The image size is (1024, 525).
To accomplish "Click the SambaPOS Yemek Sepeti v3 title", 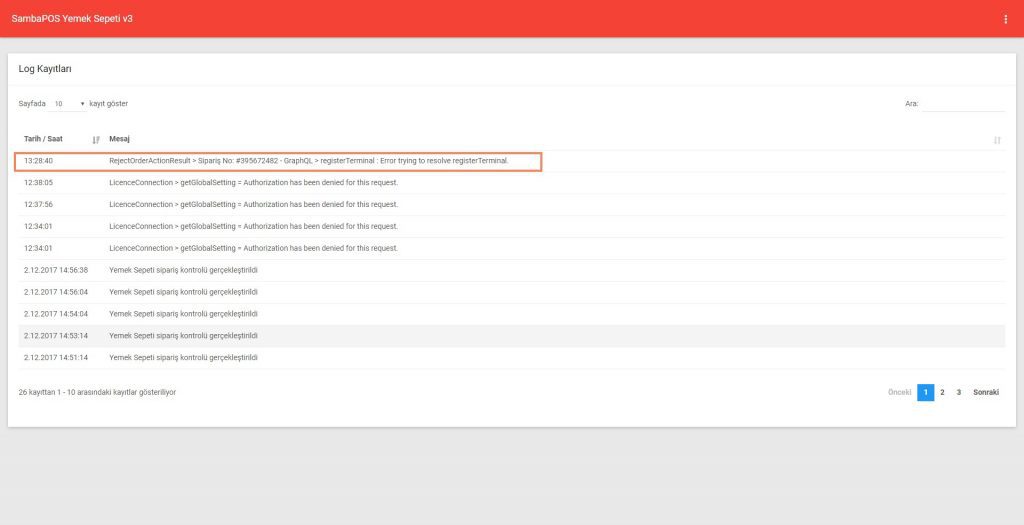I will (72, 19).
